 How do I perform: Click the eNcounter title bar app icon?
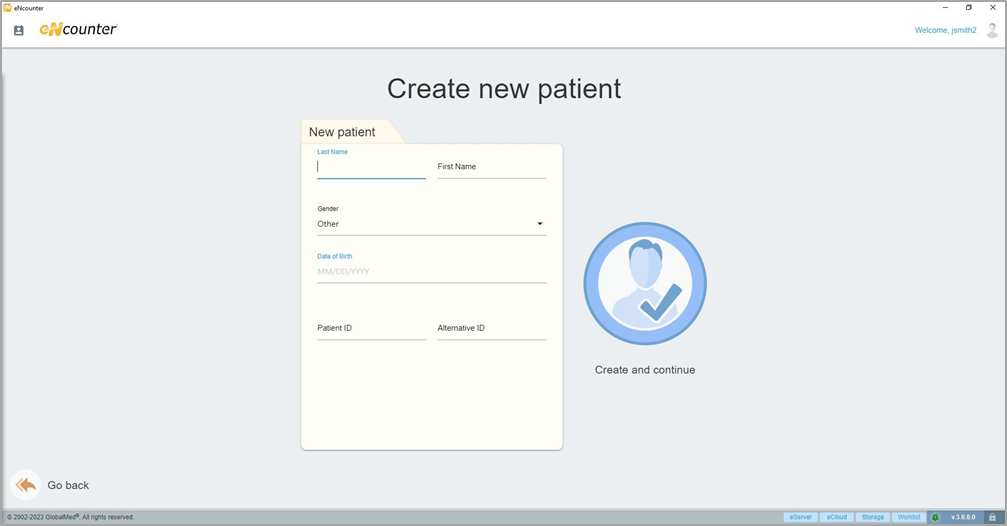click(x=7, y=7)
